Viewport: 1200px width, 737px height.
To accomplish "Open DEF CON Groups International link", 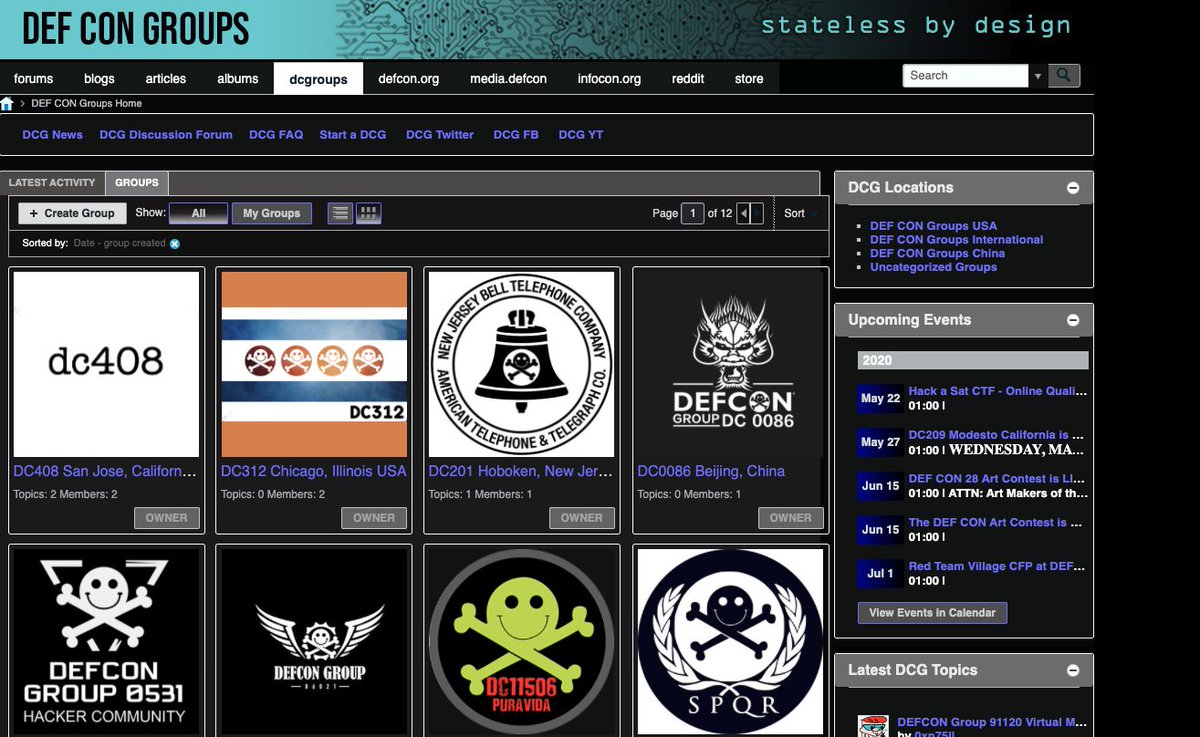I will (x=956, y=240).
